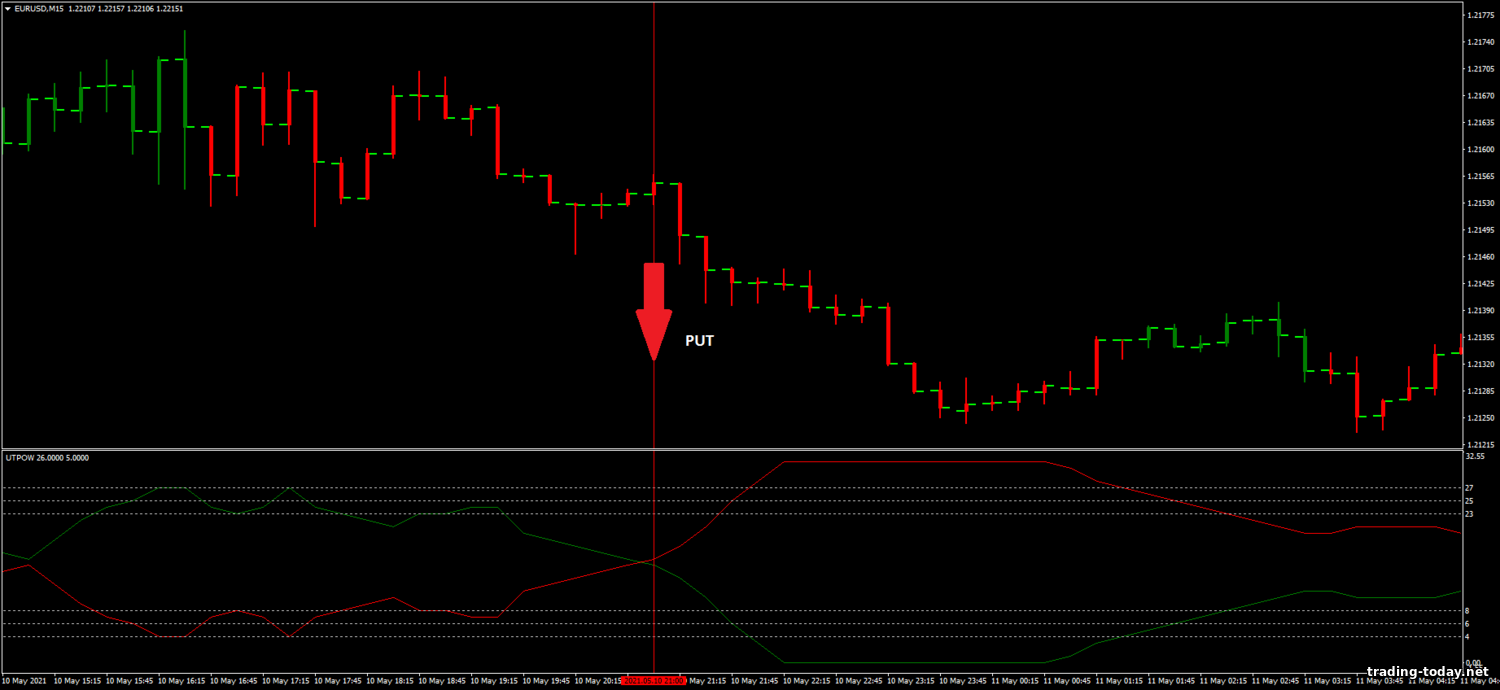
Task: Select the '10 May 22:15' time label
Action: coord(809,681)
